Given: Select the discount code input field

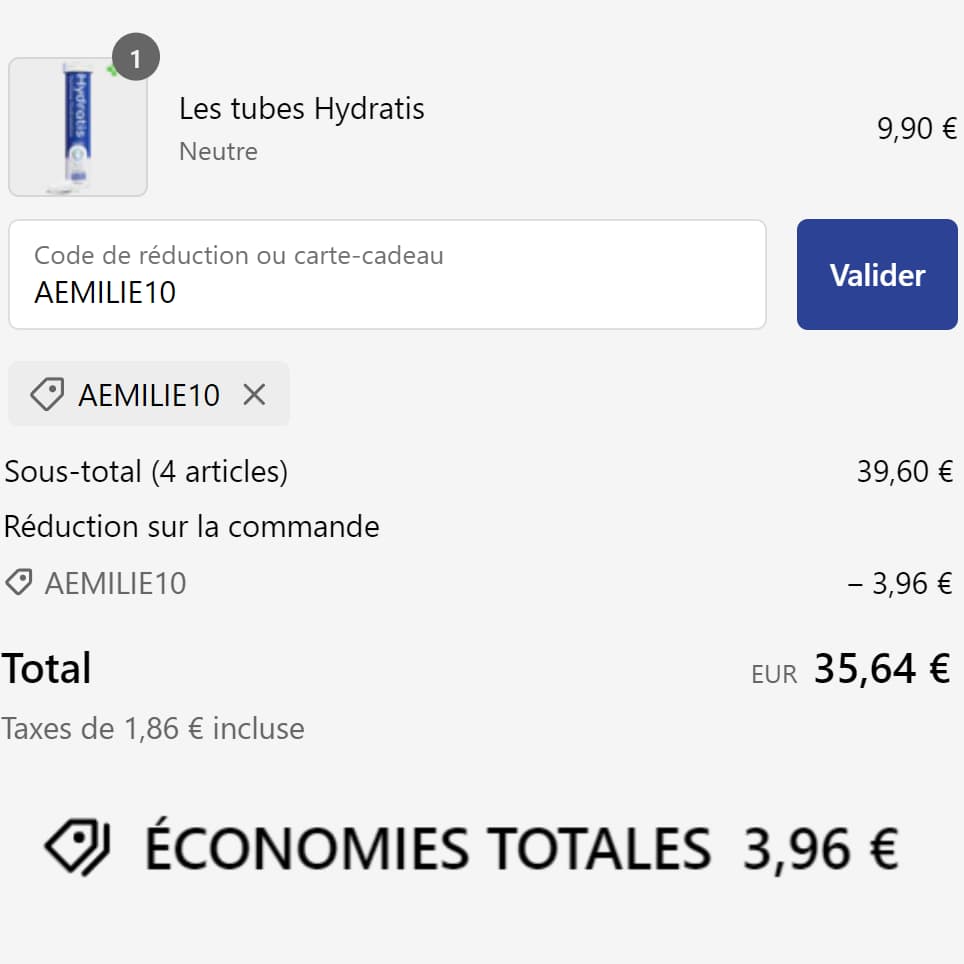Looking at the screenshot, I should 387,274.
